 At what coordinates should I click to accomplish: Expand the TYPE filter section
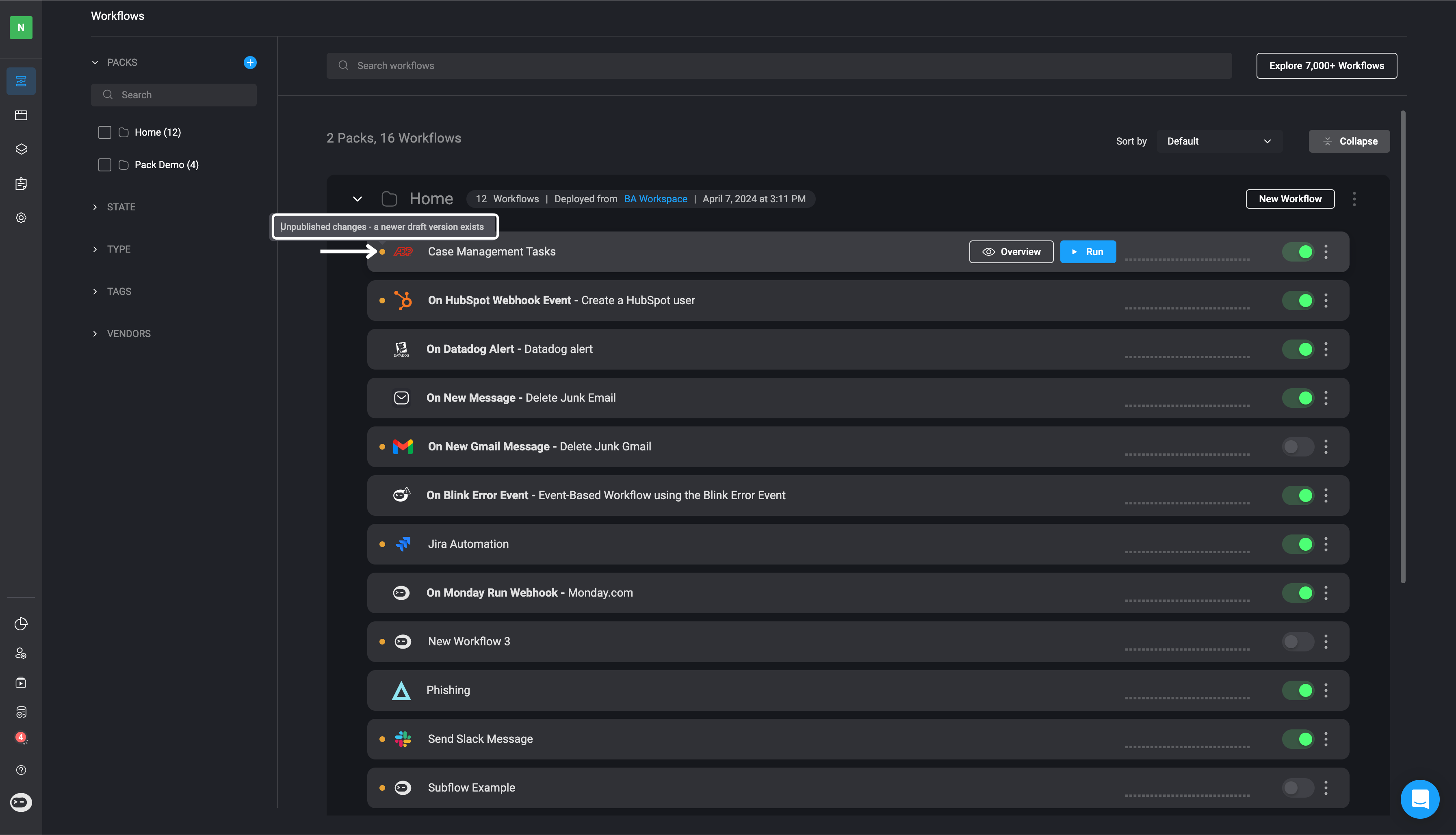point(95,249)
